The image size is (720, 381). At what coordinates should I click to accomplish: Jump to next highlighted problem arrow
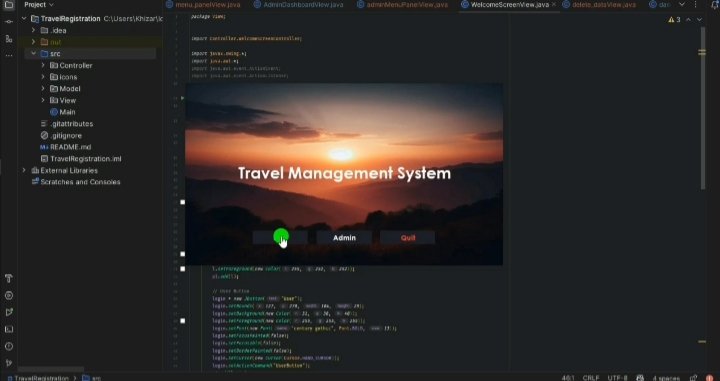coord(699,20)
